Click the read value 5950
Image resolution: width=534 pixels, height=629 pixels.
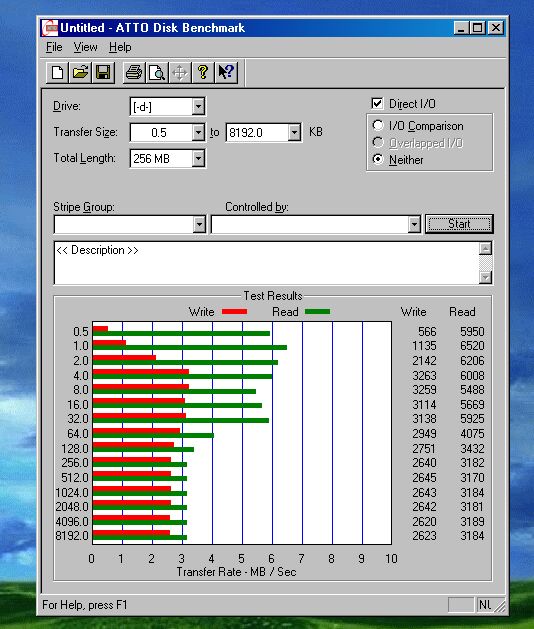tap(472, 332)
